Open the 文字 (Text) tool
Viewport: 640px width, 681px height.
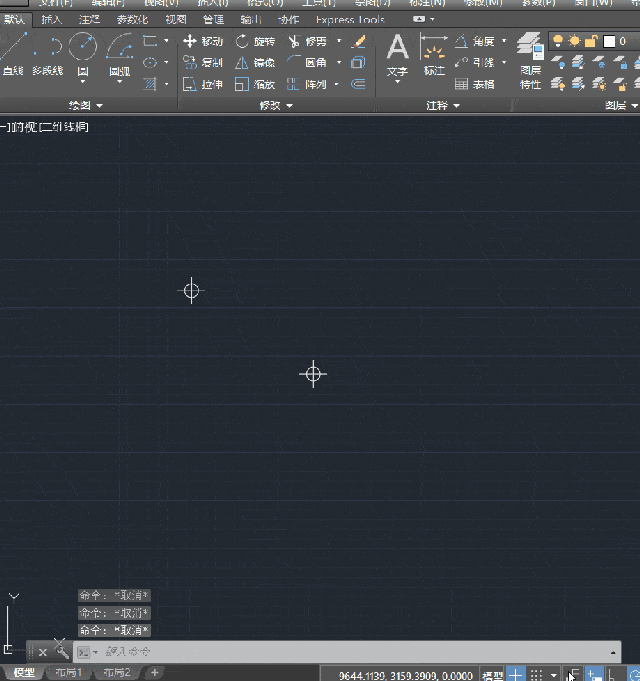point(397,53)
